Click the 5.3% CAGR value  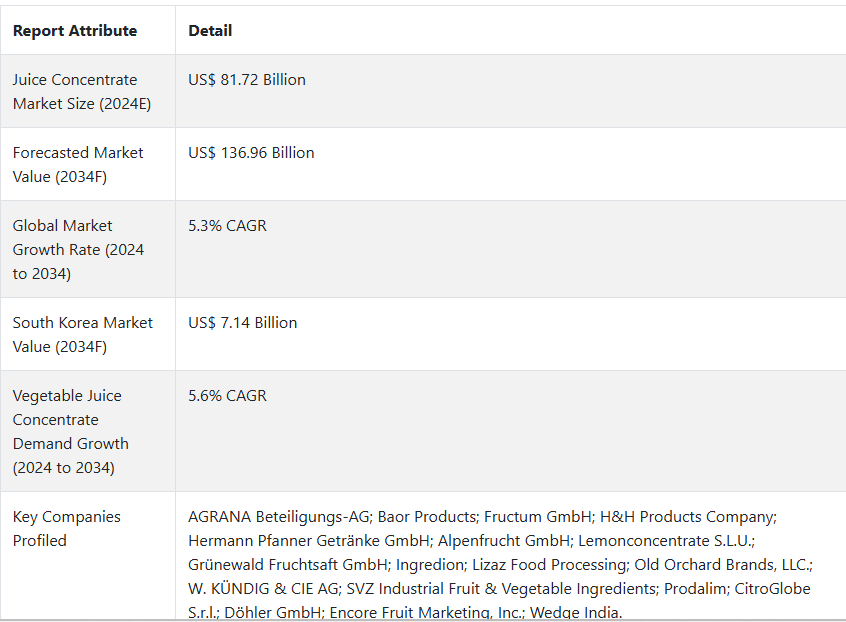[x=227, y=225]
